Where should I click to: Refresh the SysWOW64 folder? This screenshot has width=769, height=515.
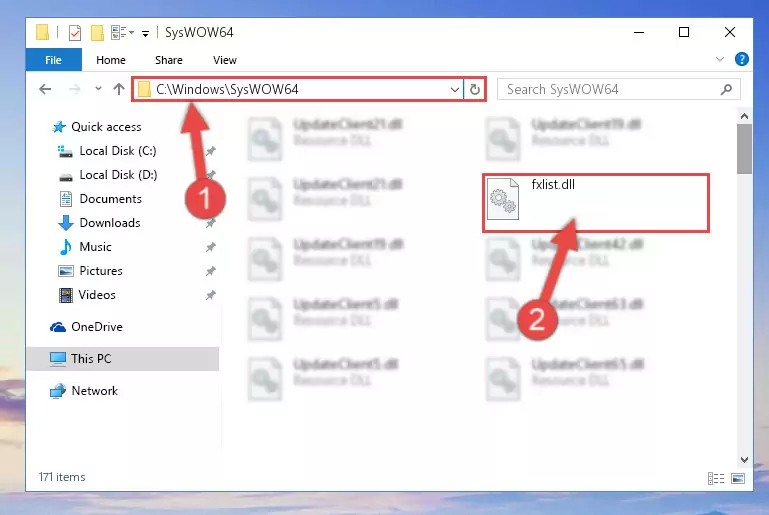(x=475, y=89)
